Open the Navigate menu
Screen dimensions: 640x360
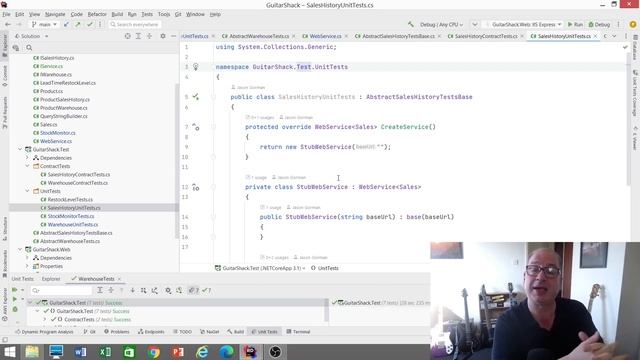(x=55, y=14)
